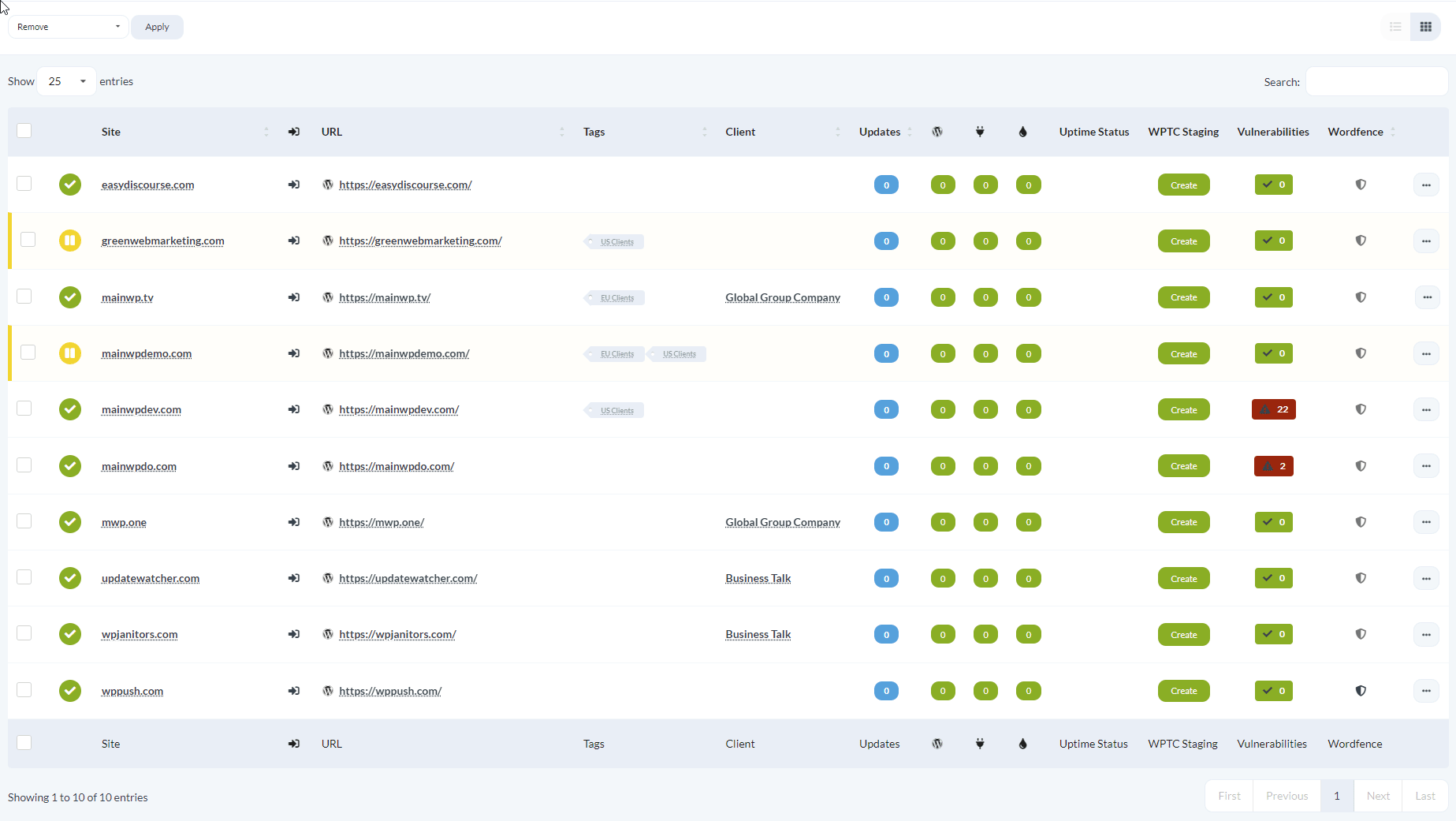Select the wppush.com row checkbox
The height and width of the screenshot is (821, 1456).
24,690
